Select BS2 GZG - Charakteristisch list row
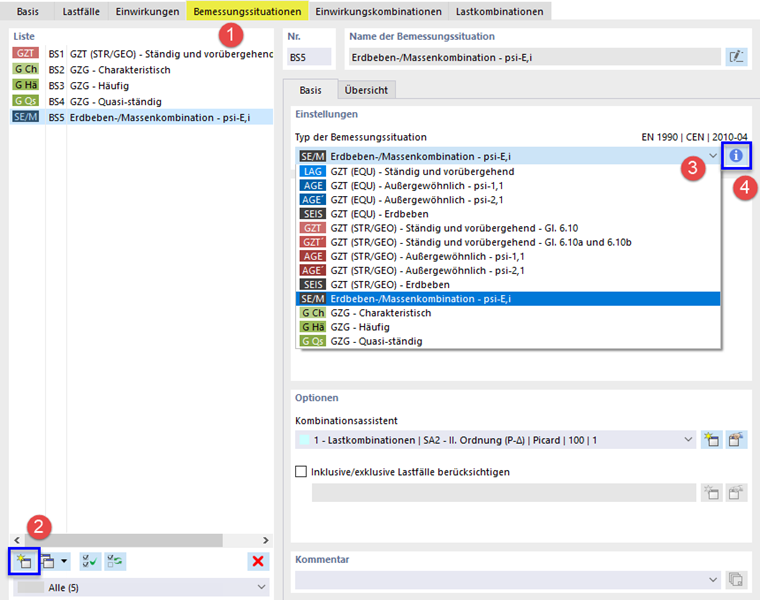The image size is (760, 600). coord(142,70)
